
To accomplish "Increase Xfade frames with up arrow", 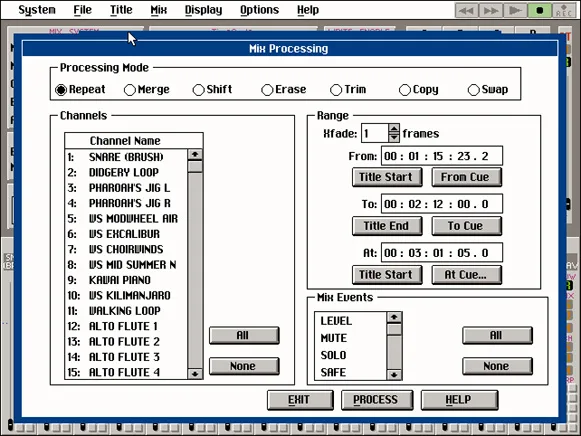I will coord(394,129).
